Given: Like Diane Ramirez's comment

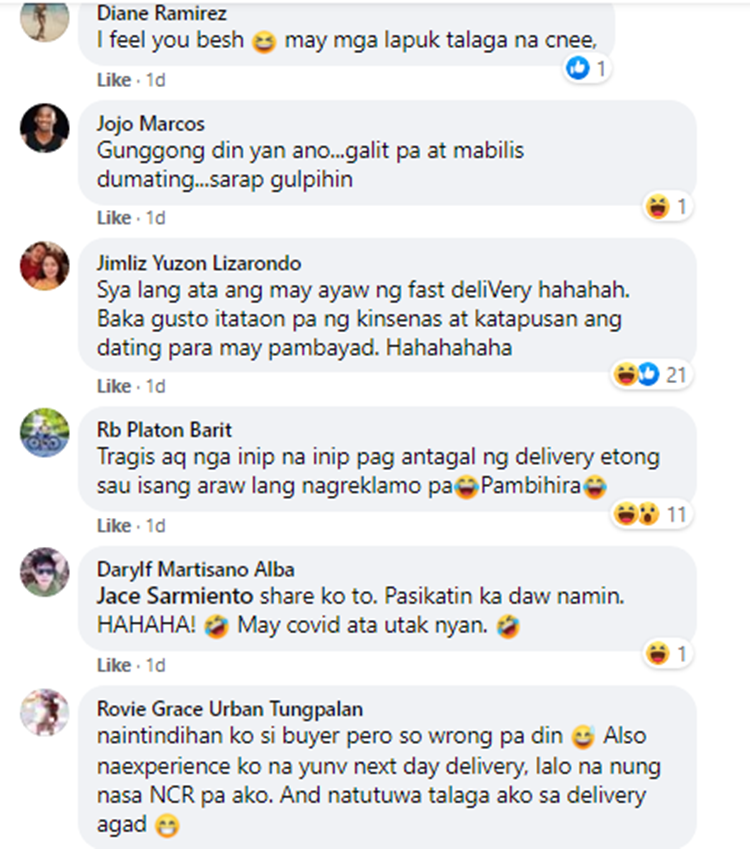Looking at the screenshot, I should point(114,80).
